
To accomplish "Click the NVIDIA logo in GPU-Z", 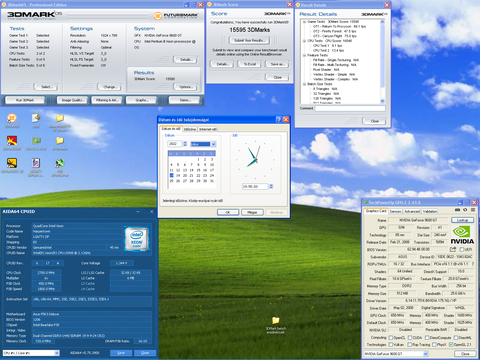I will click(462, 235).
